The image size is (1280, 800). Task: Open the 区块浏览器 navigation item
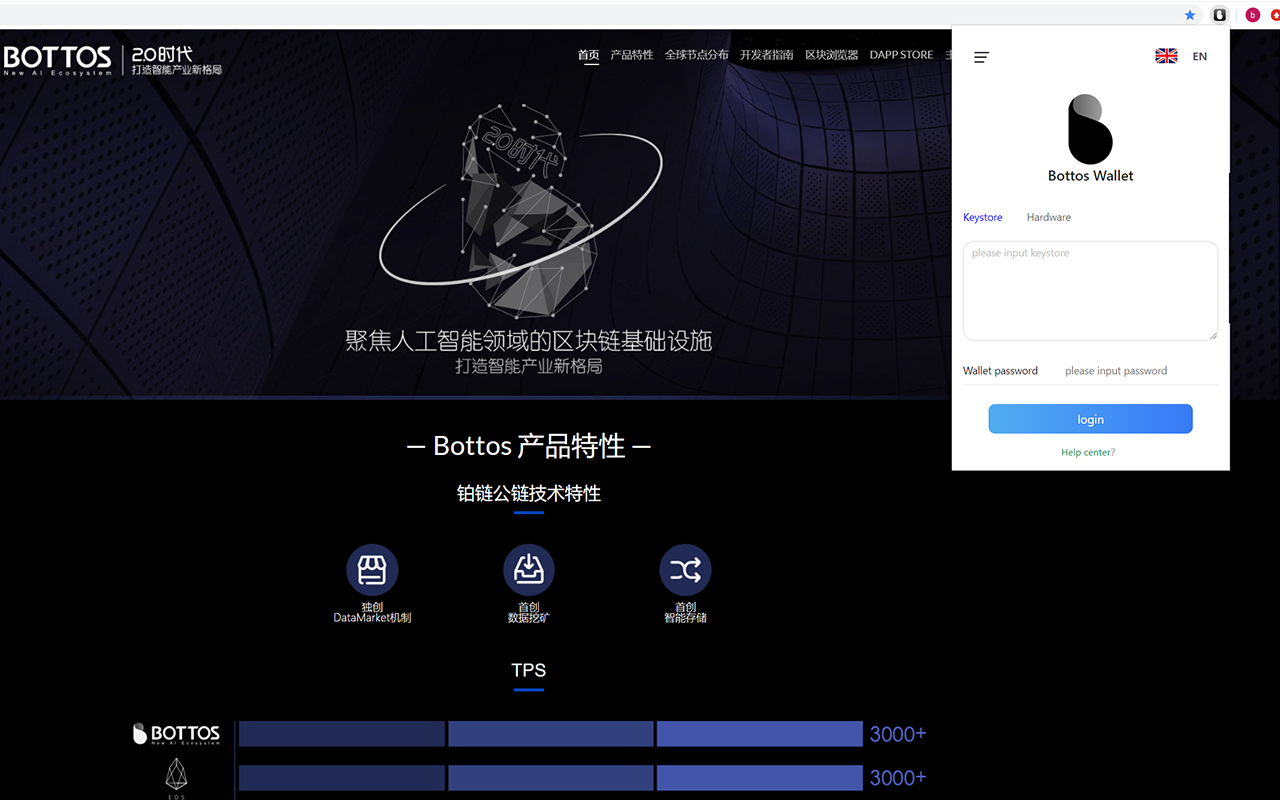tap(831, 55)
